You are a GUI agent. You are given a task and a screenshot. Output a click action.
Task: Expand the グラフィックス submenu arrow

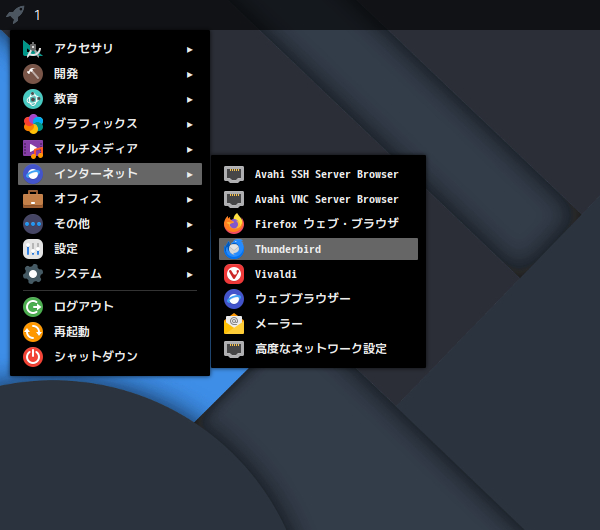[x=189, y=125]
